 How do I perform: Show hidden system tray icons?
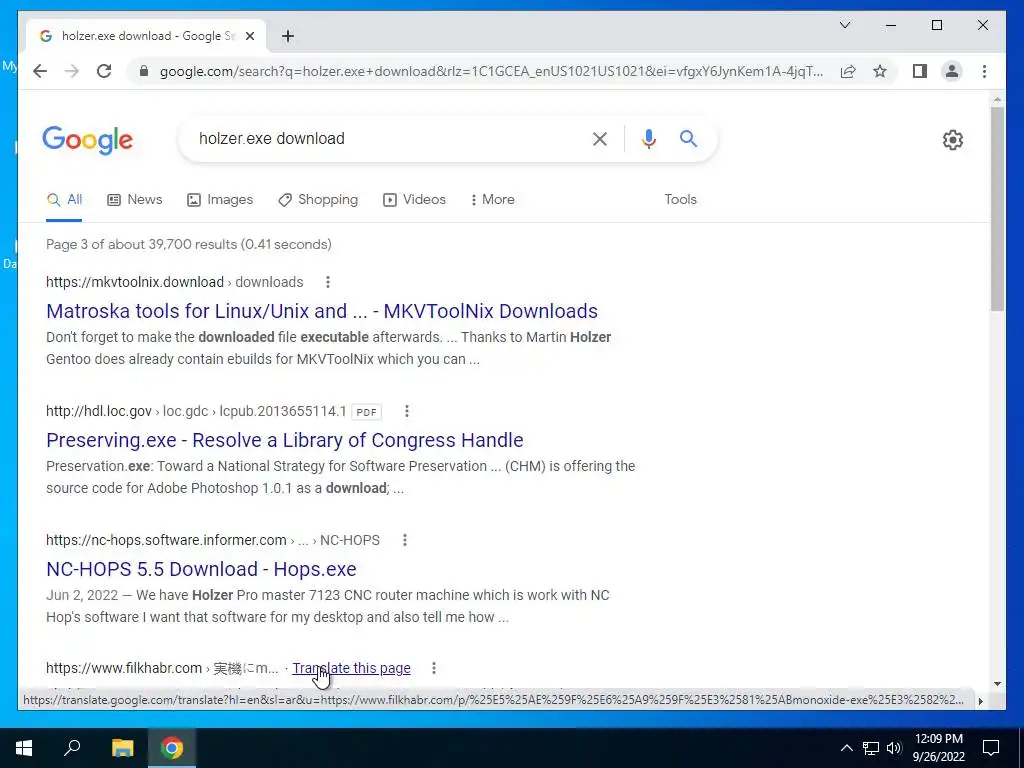(x=846, y=748)
